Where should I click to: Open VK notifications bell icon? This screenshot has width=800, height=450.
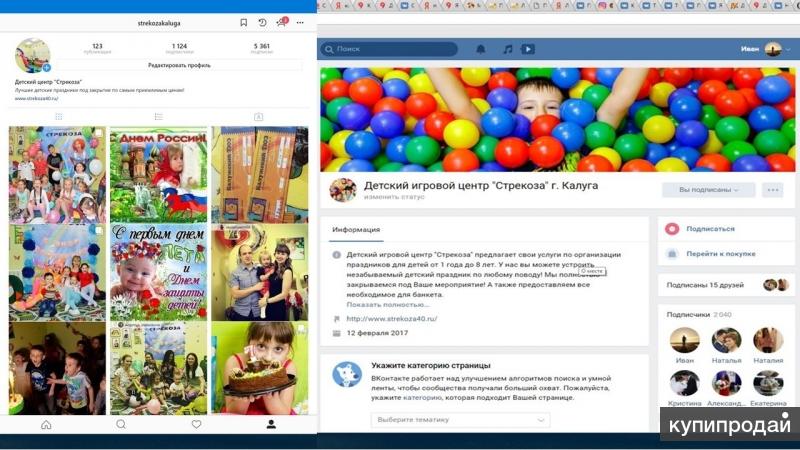click(x=481, y=49)
